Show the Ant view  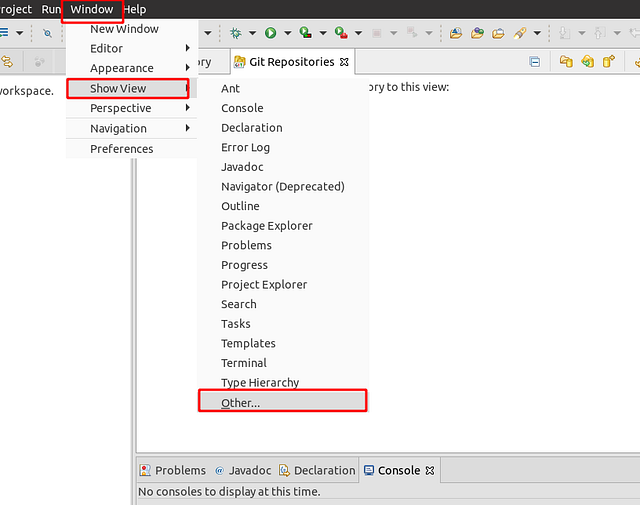click(283, 89)
